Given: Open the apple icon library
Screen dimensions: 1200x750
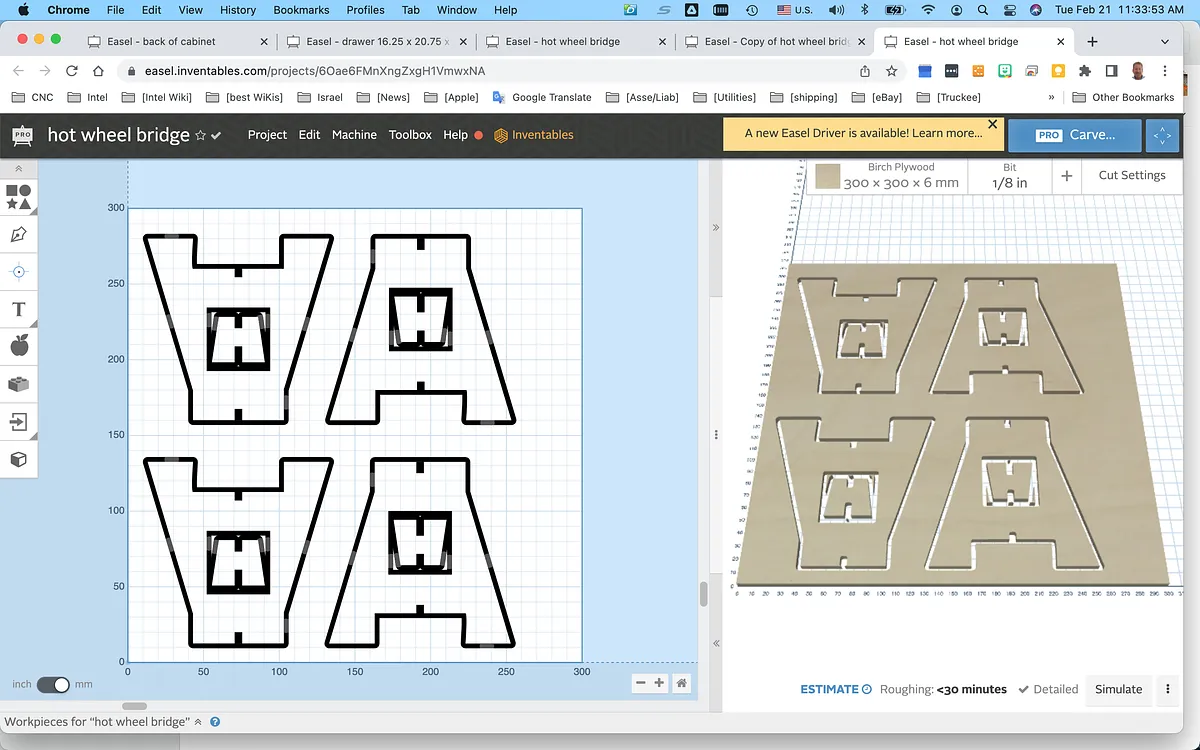Looking at the screenshot, I should [18, 347].
